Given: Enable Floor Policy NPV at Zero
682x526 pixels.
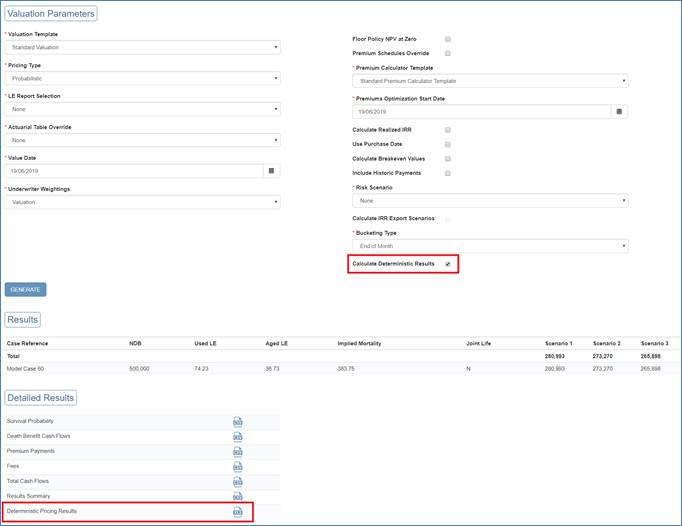Looking at the screenshot, I should tap(448, 39).
